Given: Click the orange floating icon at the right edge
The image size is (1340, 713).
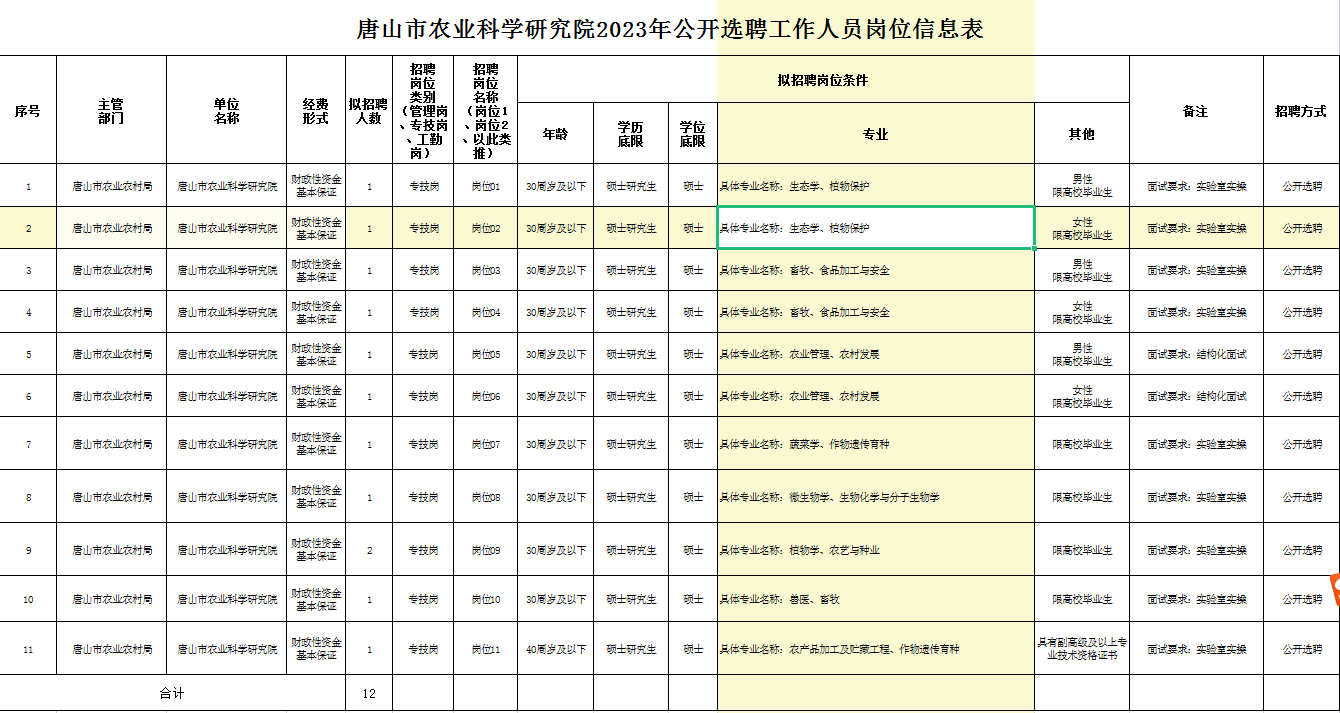Looking at the screenshot, I should (x=1333, y=591).
